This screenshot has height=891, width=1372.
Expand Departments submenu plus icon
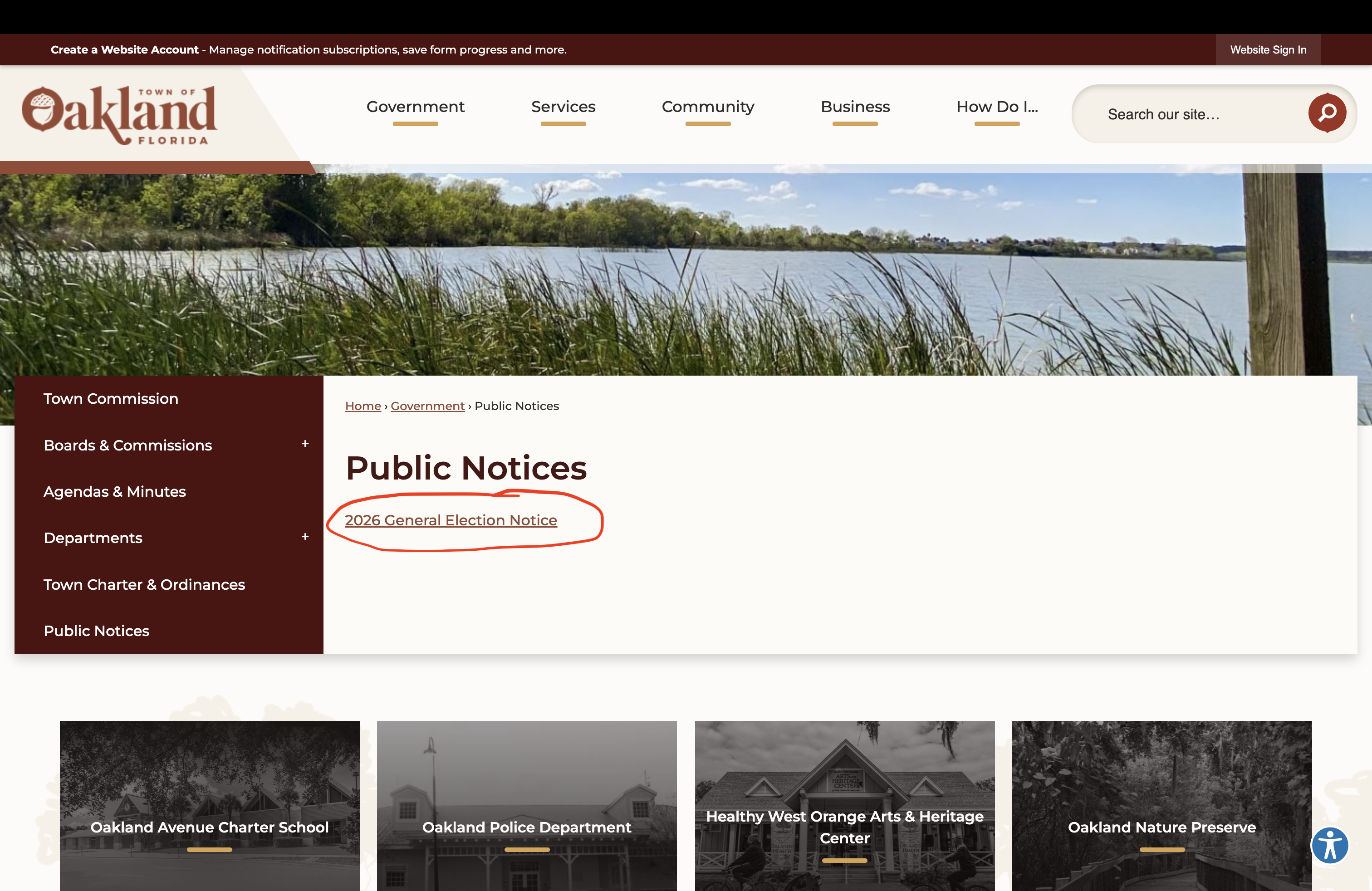305,537
